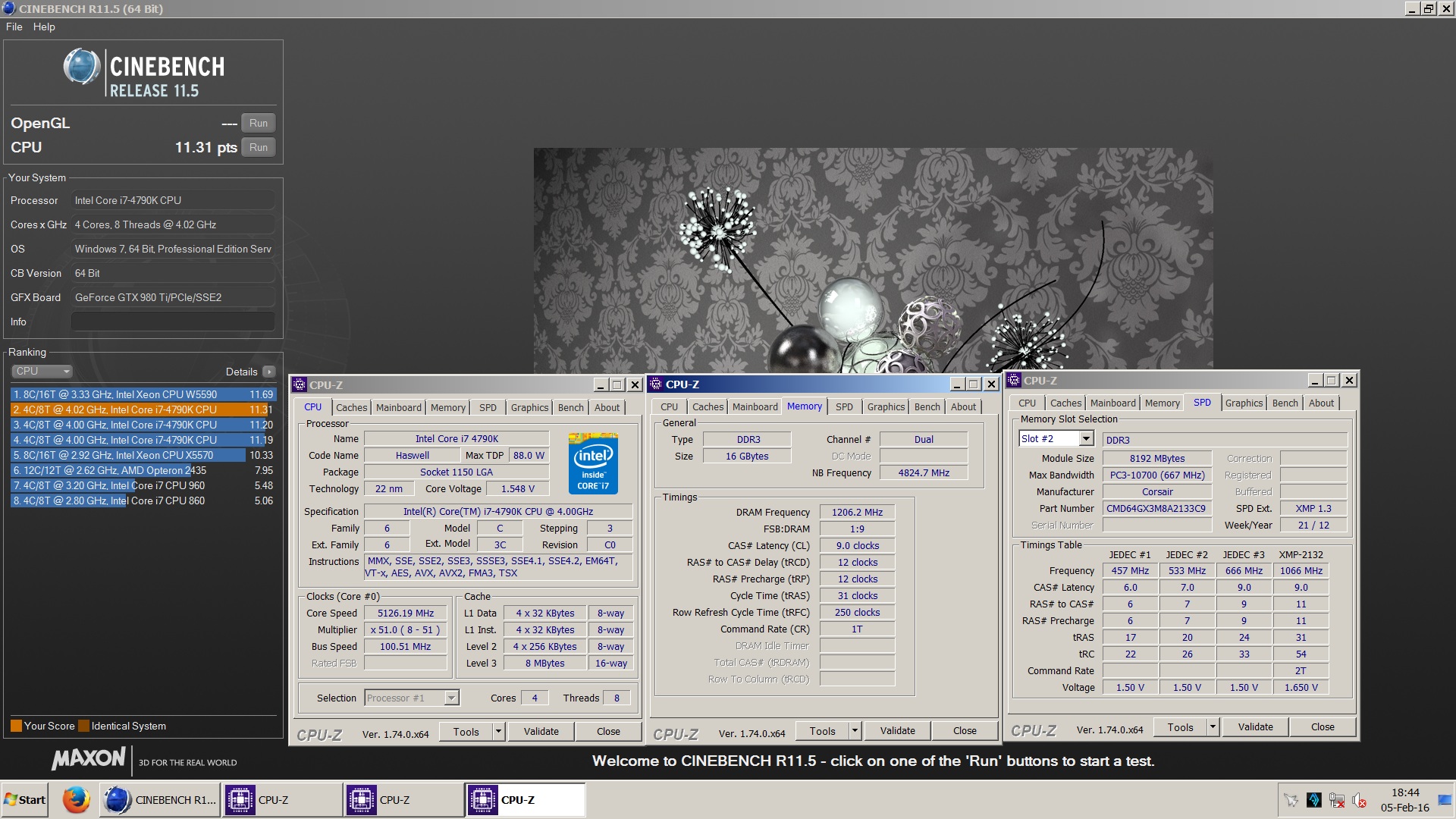This screenshot has height=819, width=1456.
Task: Click CPU-Z title icon of SPD window
Action: 1014,381
